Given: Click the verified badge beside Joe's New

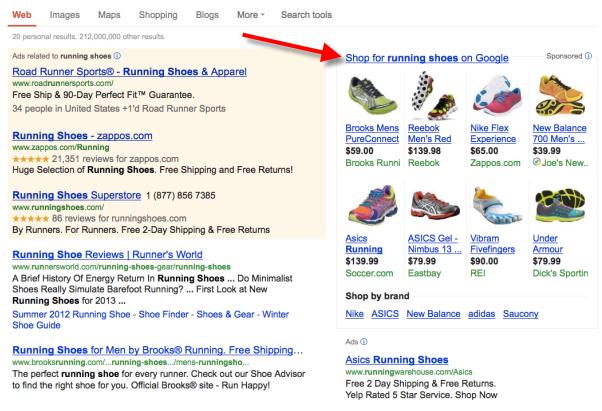Looking at the screenshot, I should (537, 162).
